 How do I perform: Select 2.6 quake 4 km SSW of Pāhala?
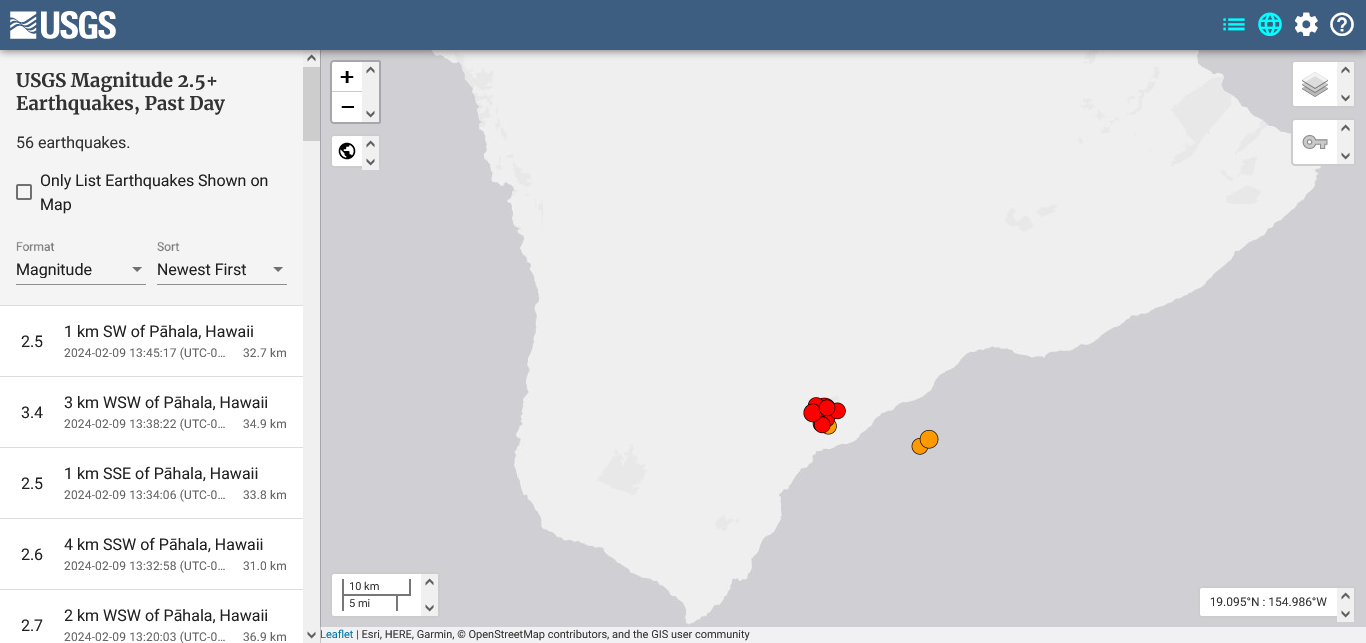(151, 554)
